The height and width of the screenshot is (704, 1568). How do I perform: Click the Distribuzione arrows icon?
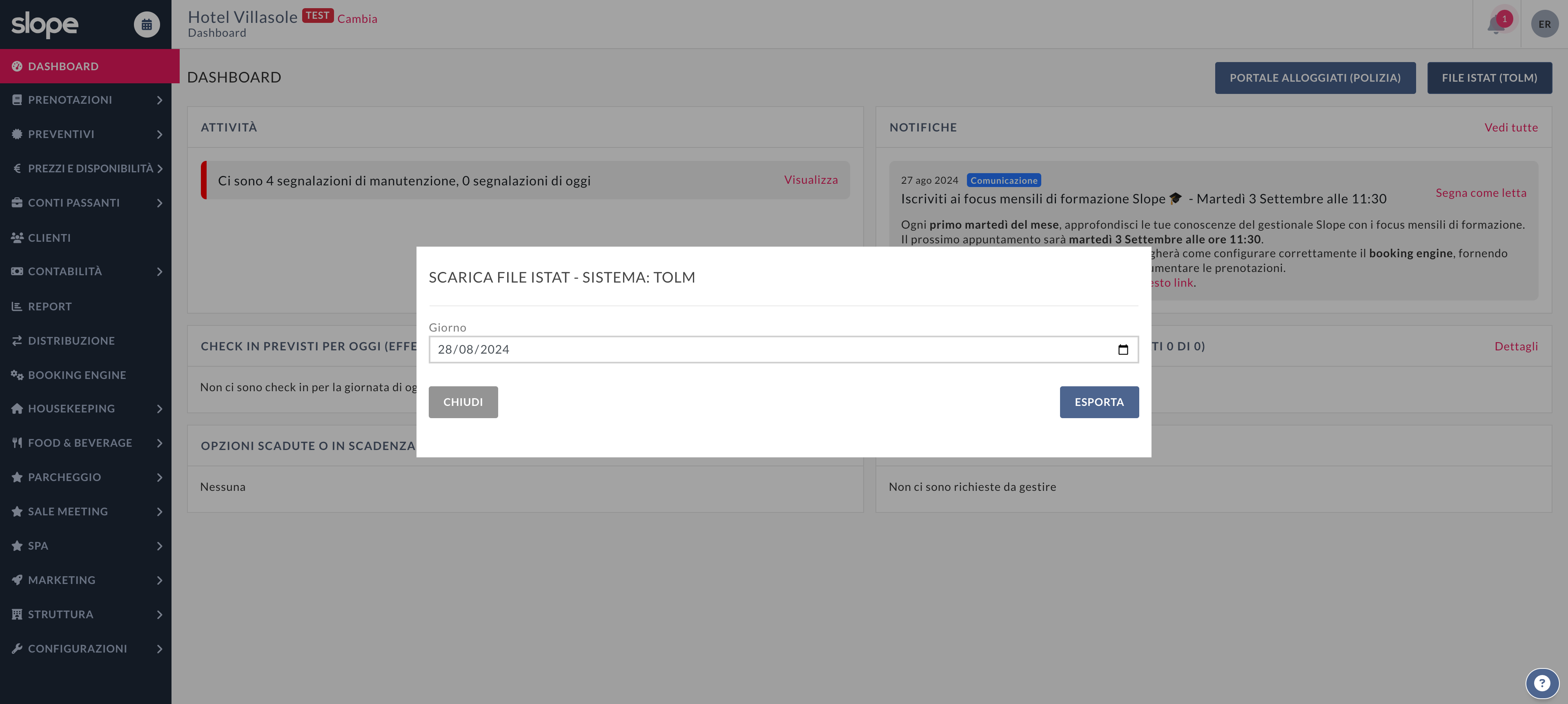[17, 341]
